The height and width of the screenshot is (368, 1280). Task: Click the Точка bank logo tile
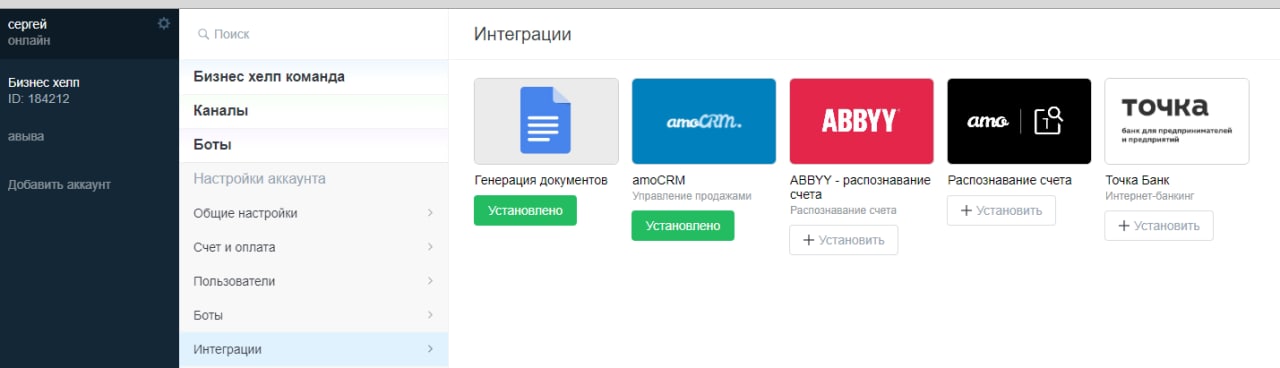(1177, 121)
